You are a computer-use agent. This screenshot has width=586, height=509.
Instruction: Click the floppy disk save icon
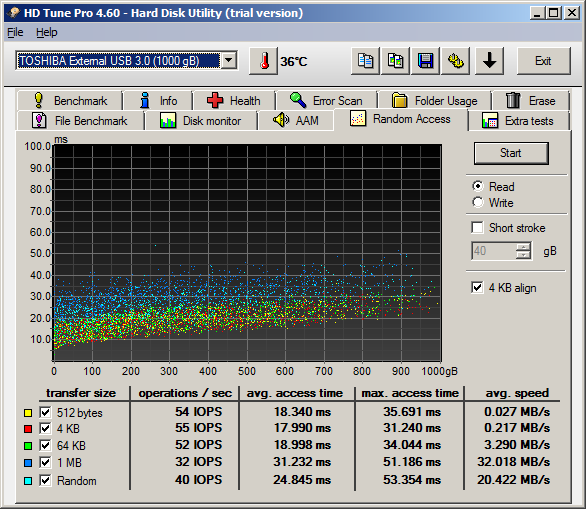click(425, 61)
